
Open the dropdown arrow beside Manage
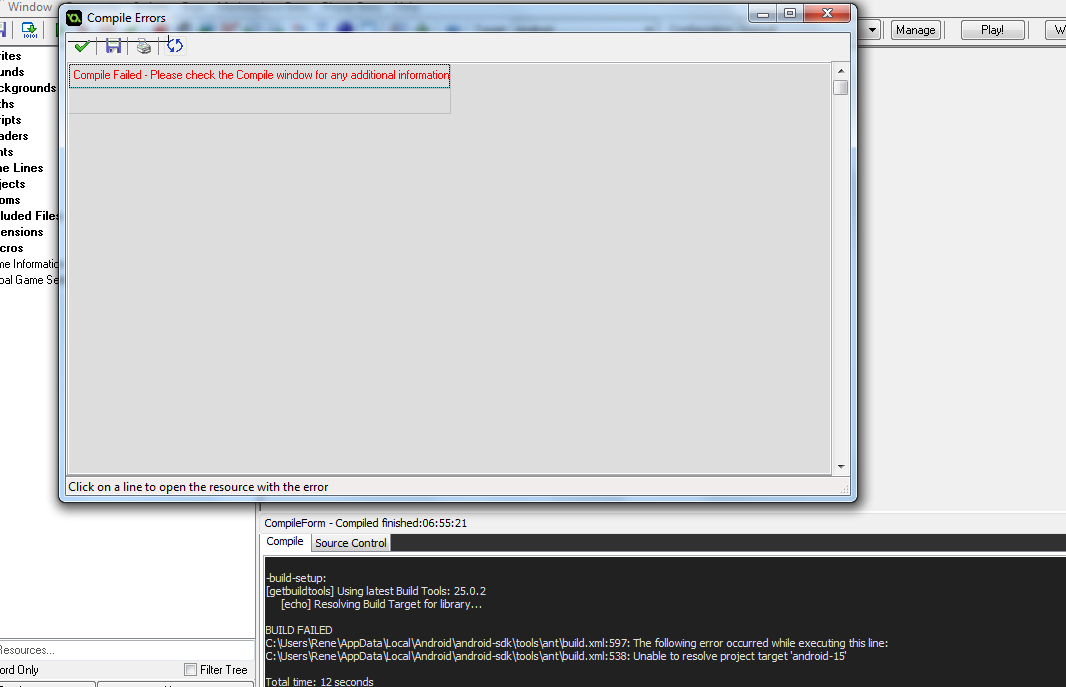872,30
